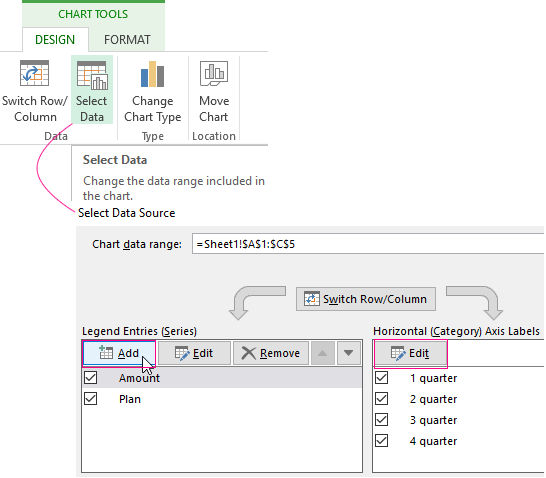The height and width of the screenshot is (478, 546).
Task: Move the selected series up
Action: [x=323, y=353]
